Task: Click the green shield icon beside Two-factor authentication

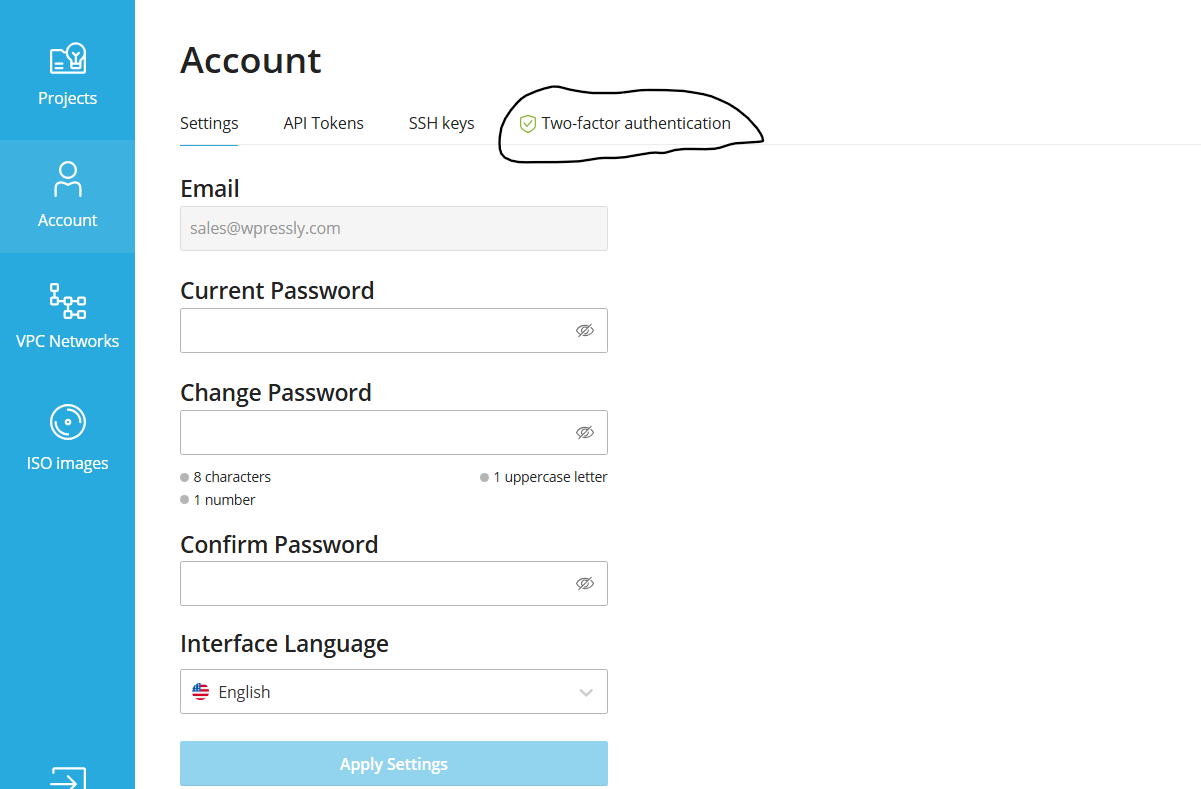Action: coord(527,123)
